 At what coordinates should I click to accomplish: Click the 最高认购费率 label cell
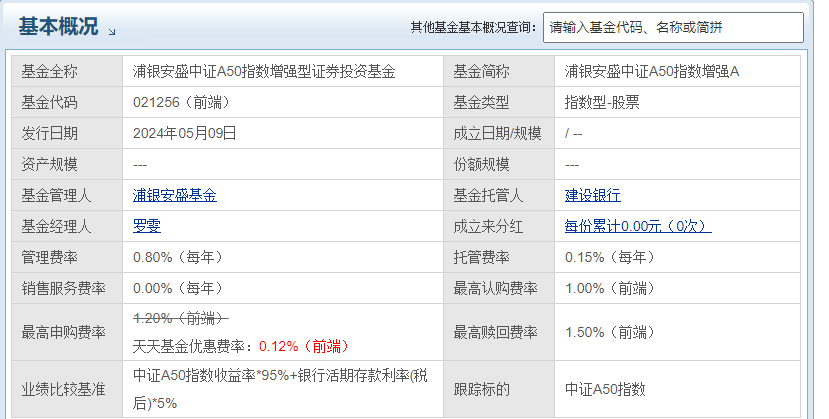pyautogui.click(x=499, y=288)
